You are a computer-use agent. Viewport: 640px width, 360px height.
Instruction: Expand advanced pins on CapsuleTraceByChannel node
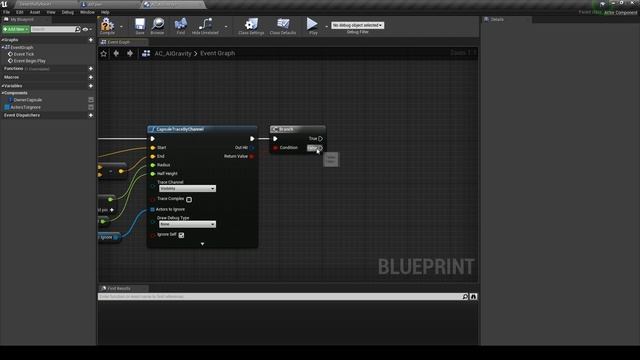click(x=202, y=244)
